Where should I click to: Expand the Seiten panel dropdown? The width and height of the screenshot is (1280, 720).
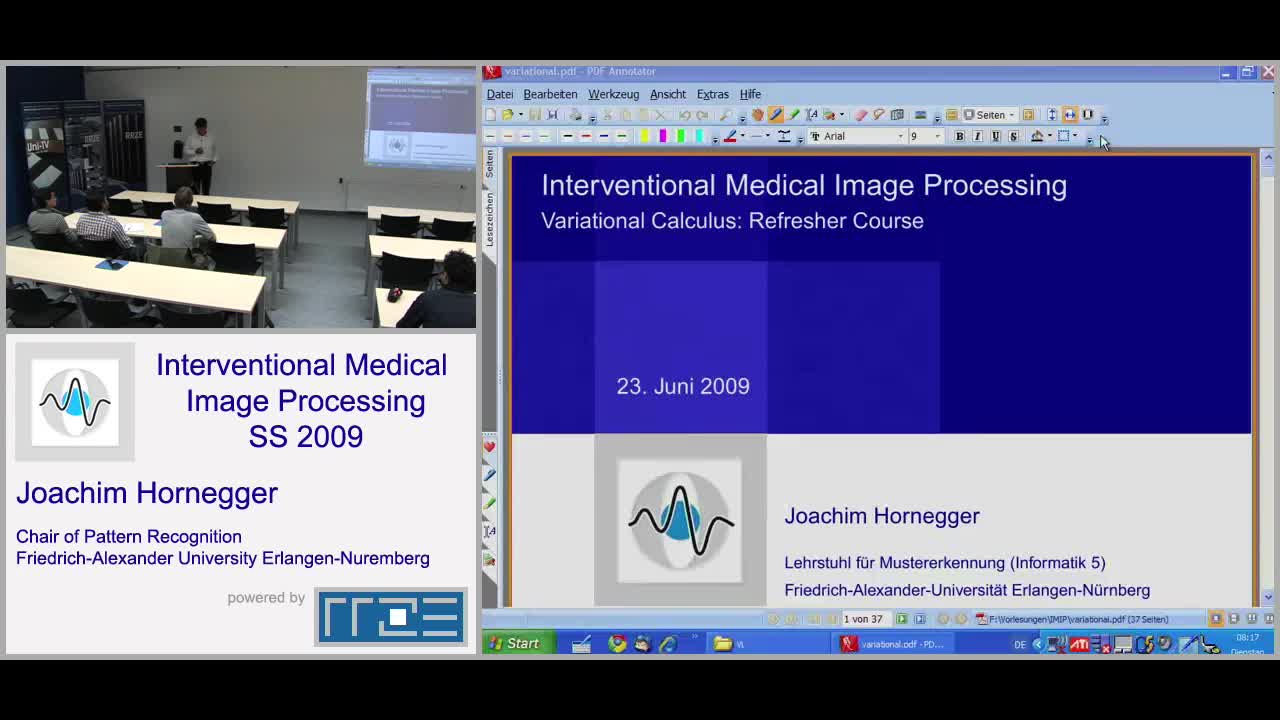click(1011, 113)
